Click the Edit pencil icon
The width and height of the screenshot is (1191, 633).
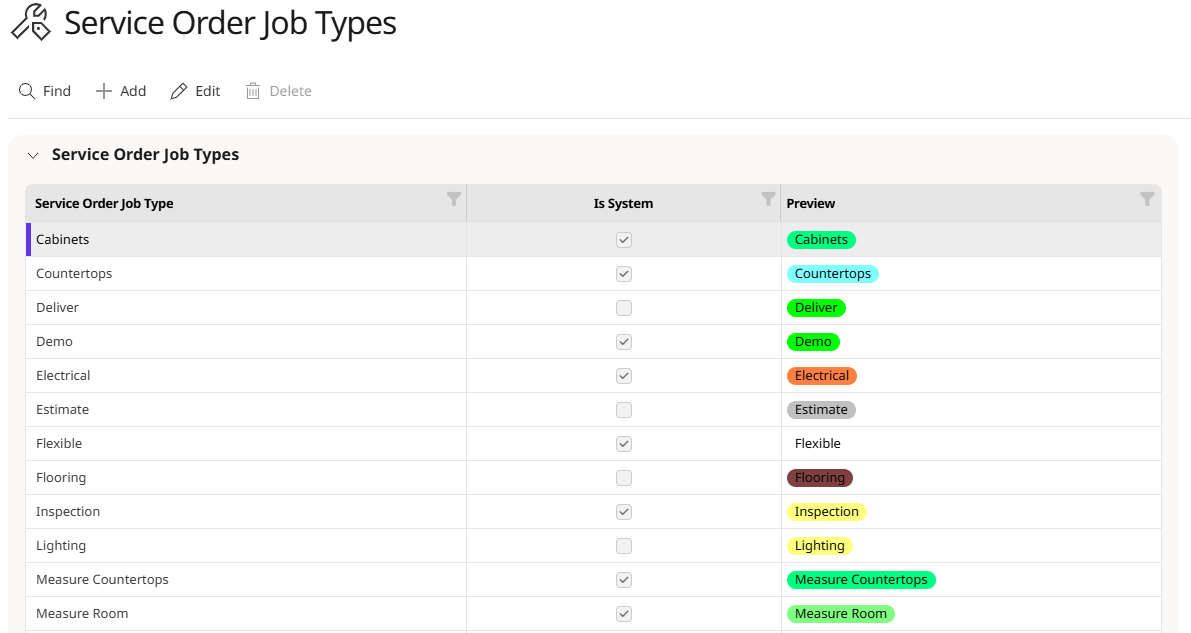point(178,91)
